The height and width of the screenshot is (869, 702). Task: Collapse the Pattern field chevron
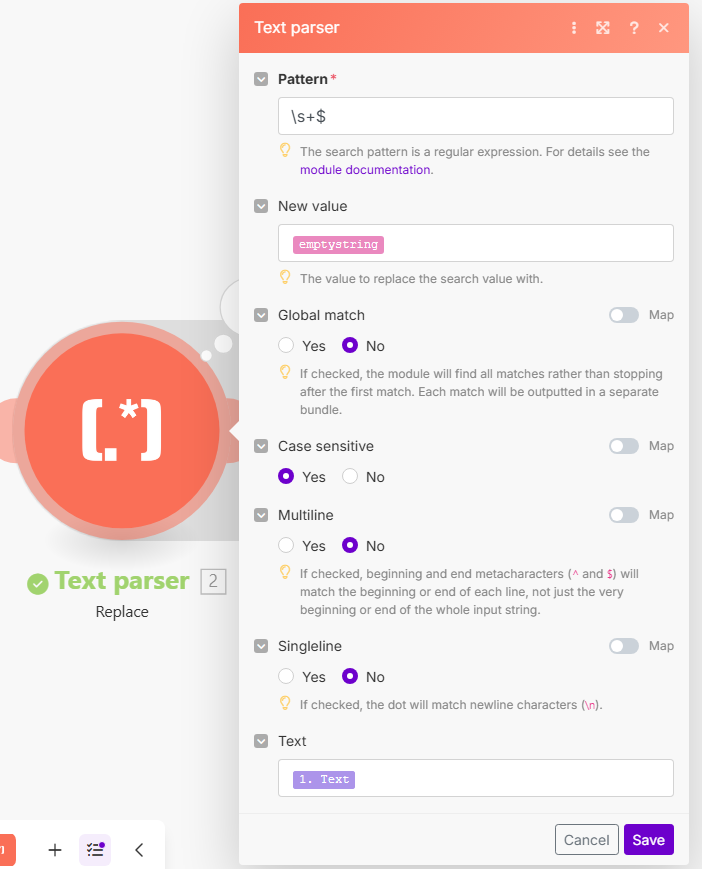point(261,79)
